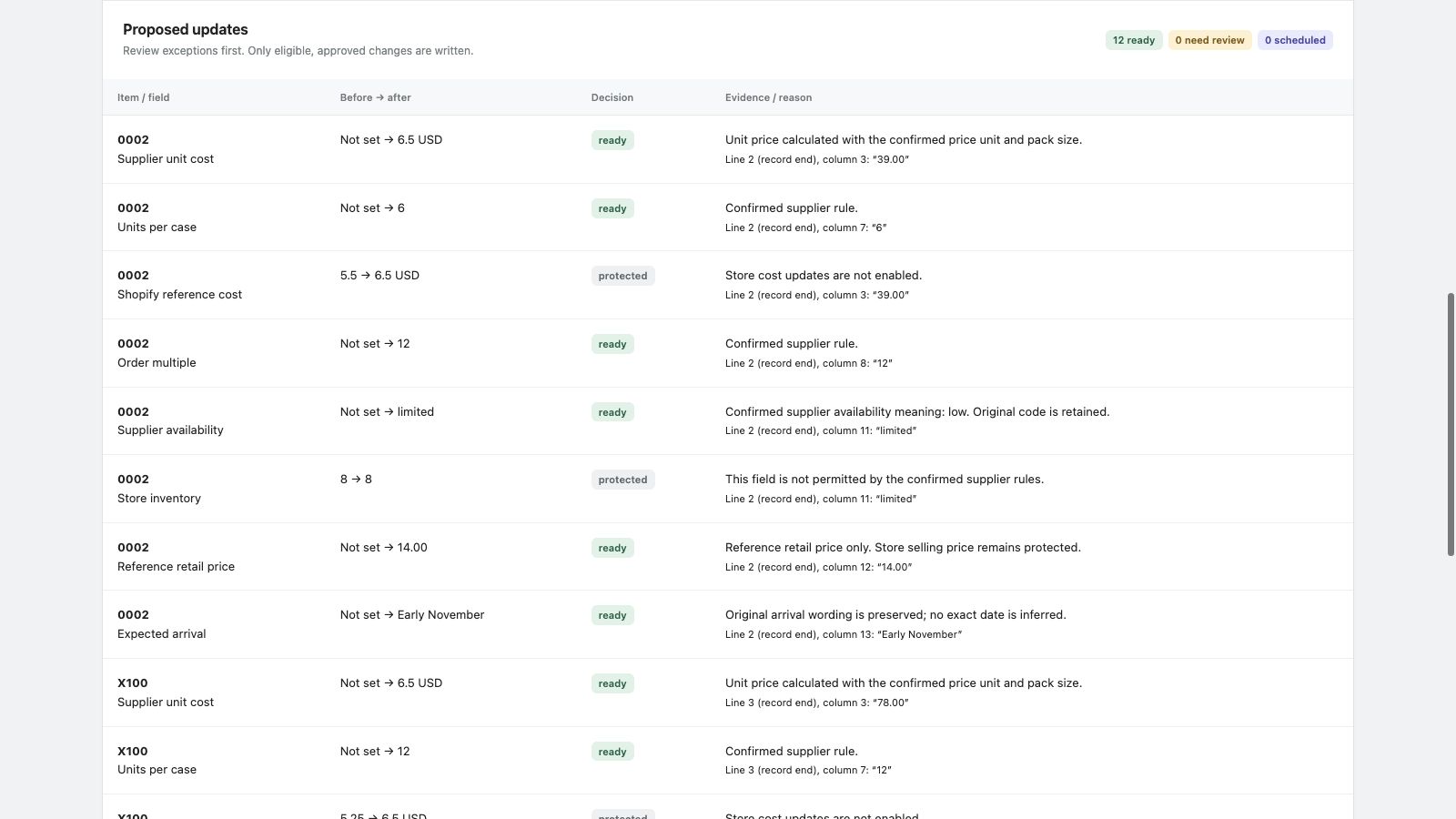Click 'Not set → Early November' value
The height and width of the screenshot is (819, 1456).
pyautogui.click(x=412, y=614)
